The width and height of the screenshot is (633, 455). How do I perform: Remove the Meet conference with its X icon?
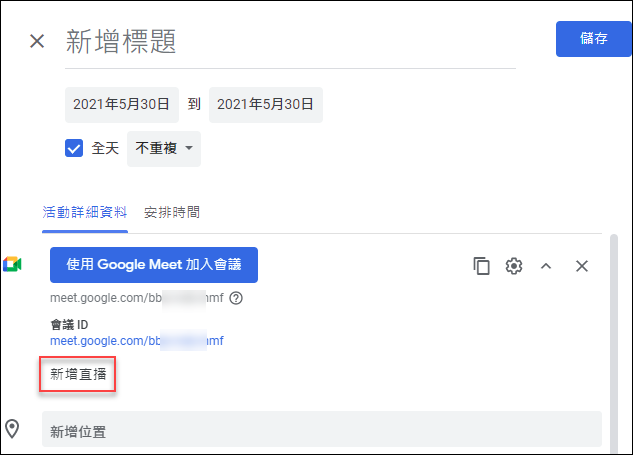pos(582,266)
